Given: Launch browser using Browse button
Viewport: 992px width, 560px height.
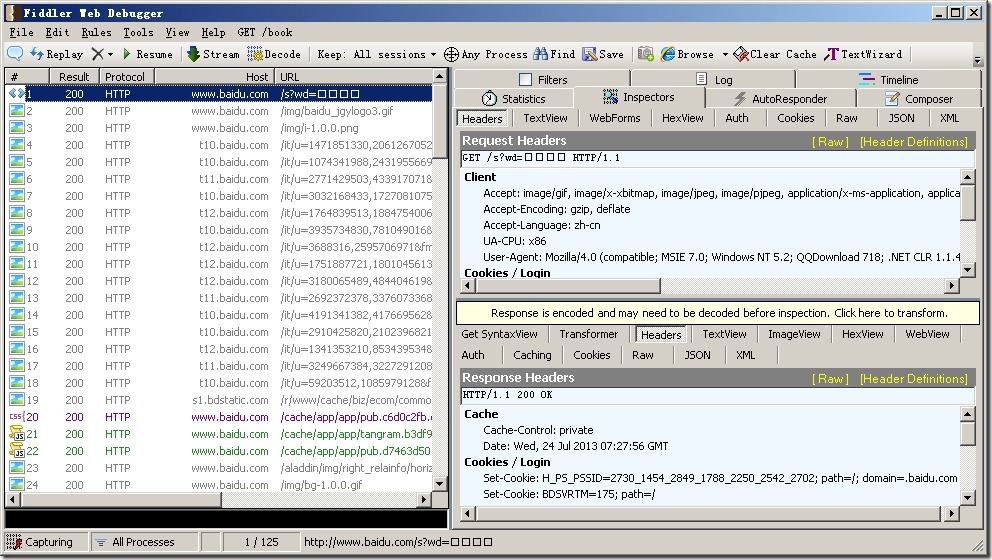Looking at the screenshot, I should (687, 54).
